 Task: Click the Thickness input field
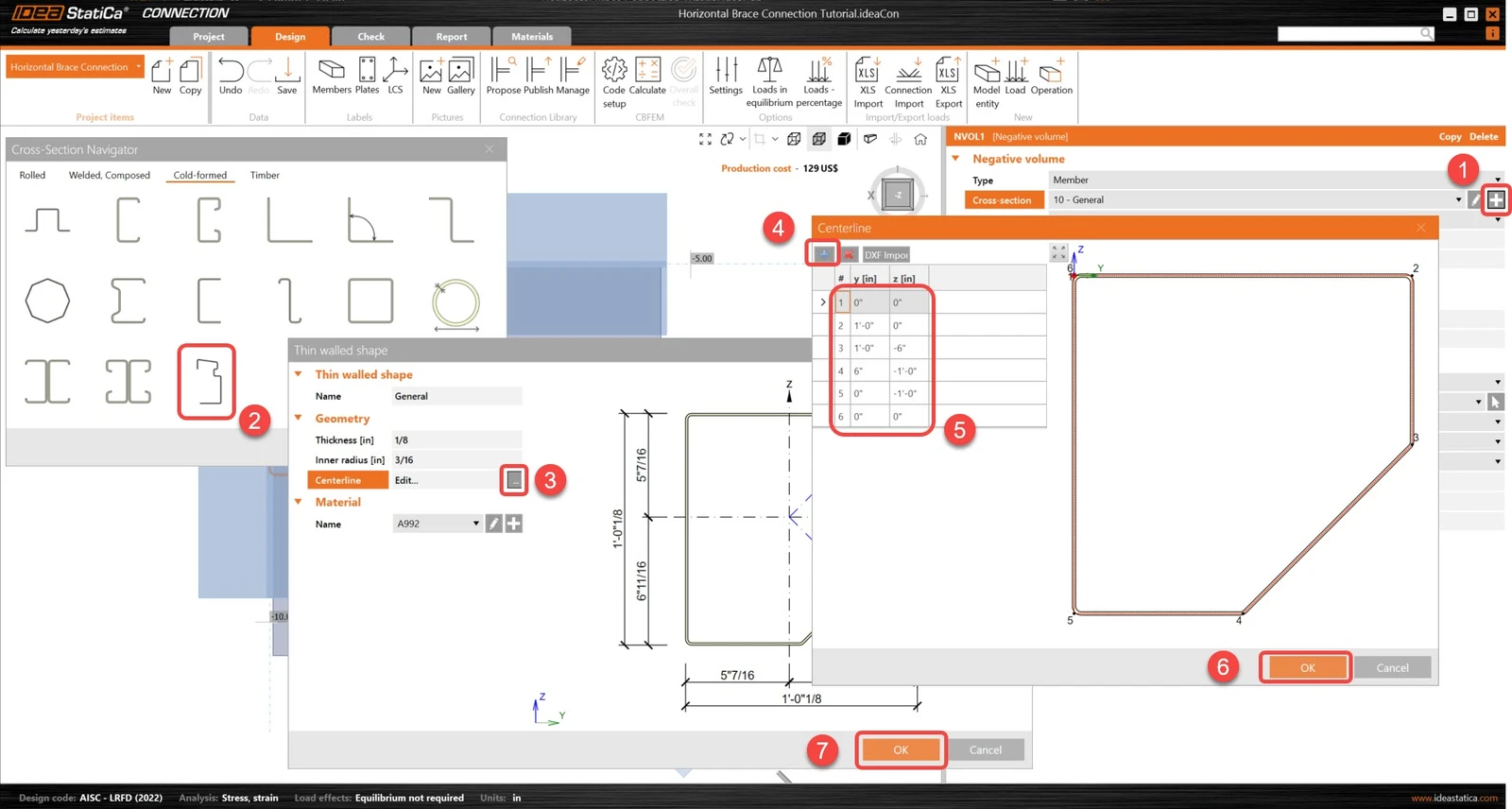tap(456, 440)
